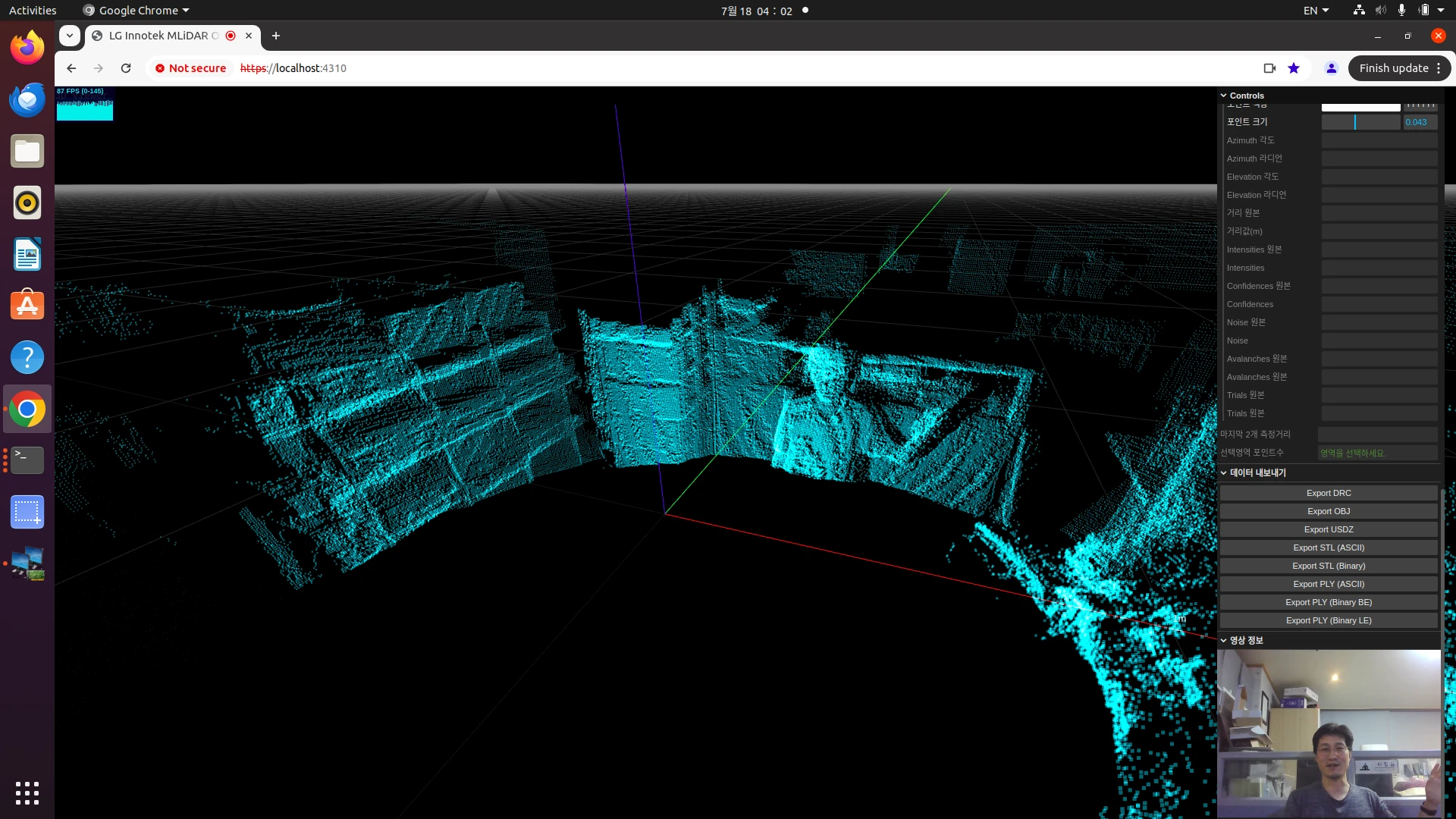Click the network icon in top bar
Viewport: 1456px width, 819px height.
point(1359,11)
